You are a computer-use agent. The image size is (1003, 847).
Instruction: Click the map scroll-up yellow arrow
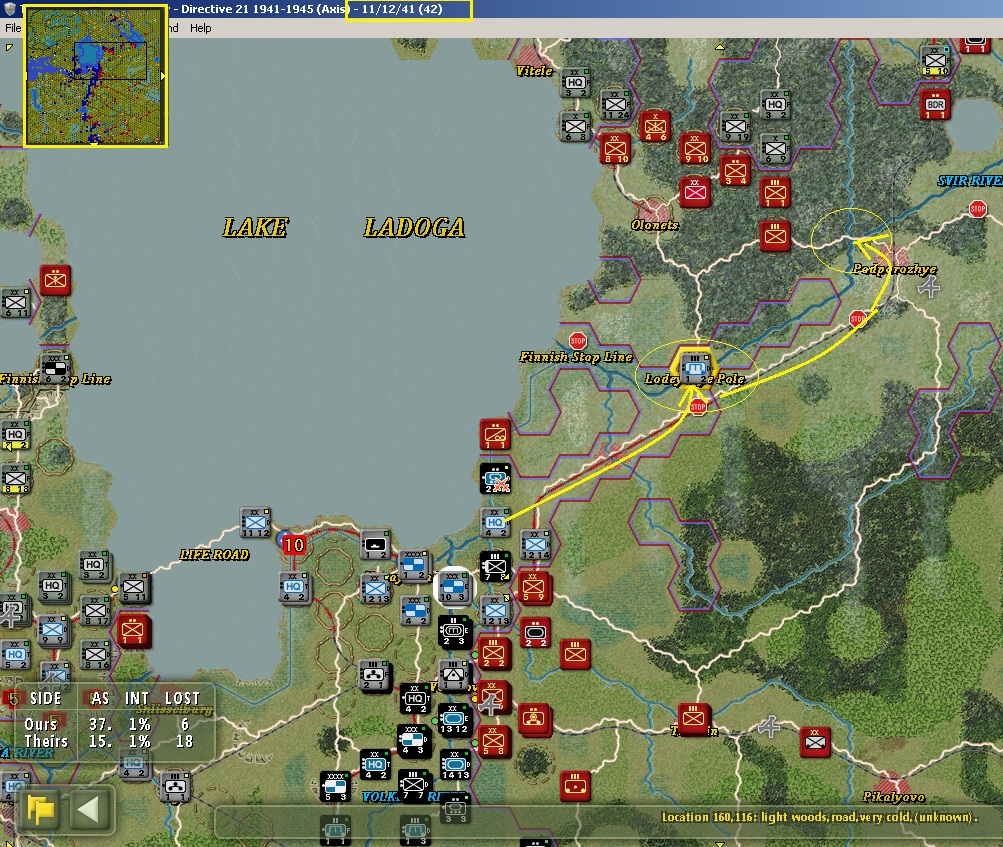tap(720, 47)
